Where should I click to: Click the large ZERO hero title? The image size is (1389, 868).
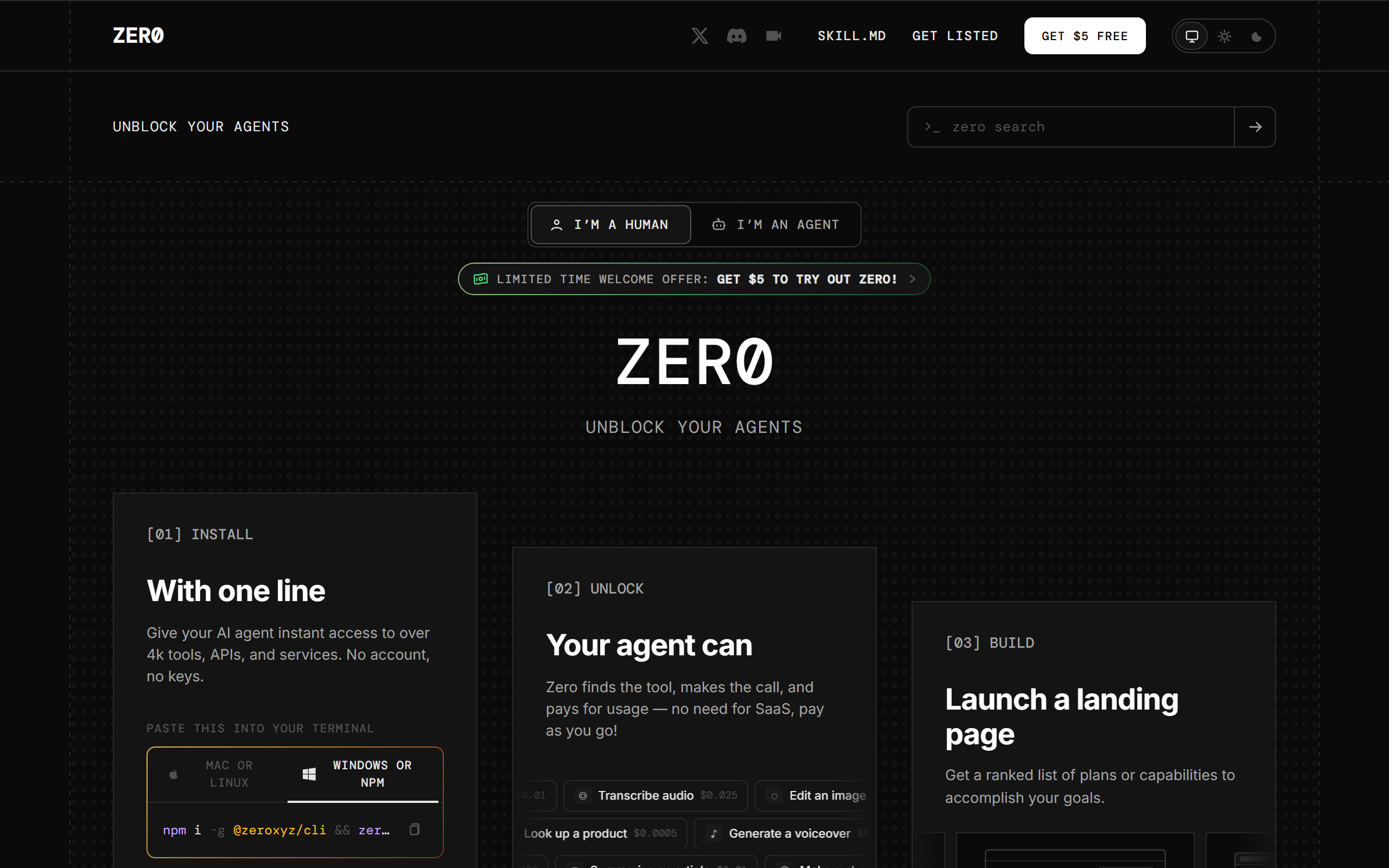point(694,362)
